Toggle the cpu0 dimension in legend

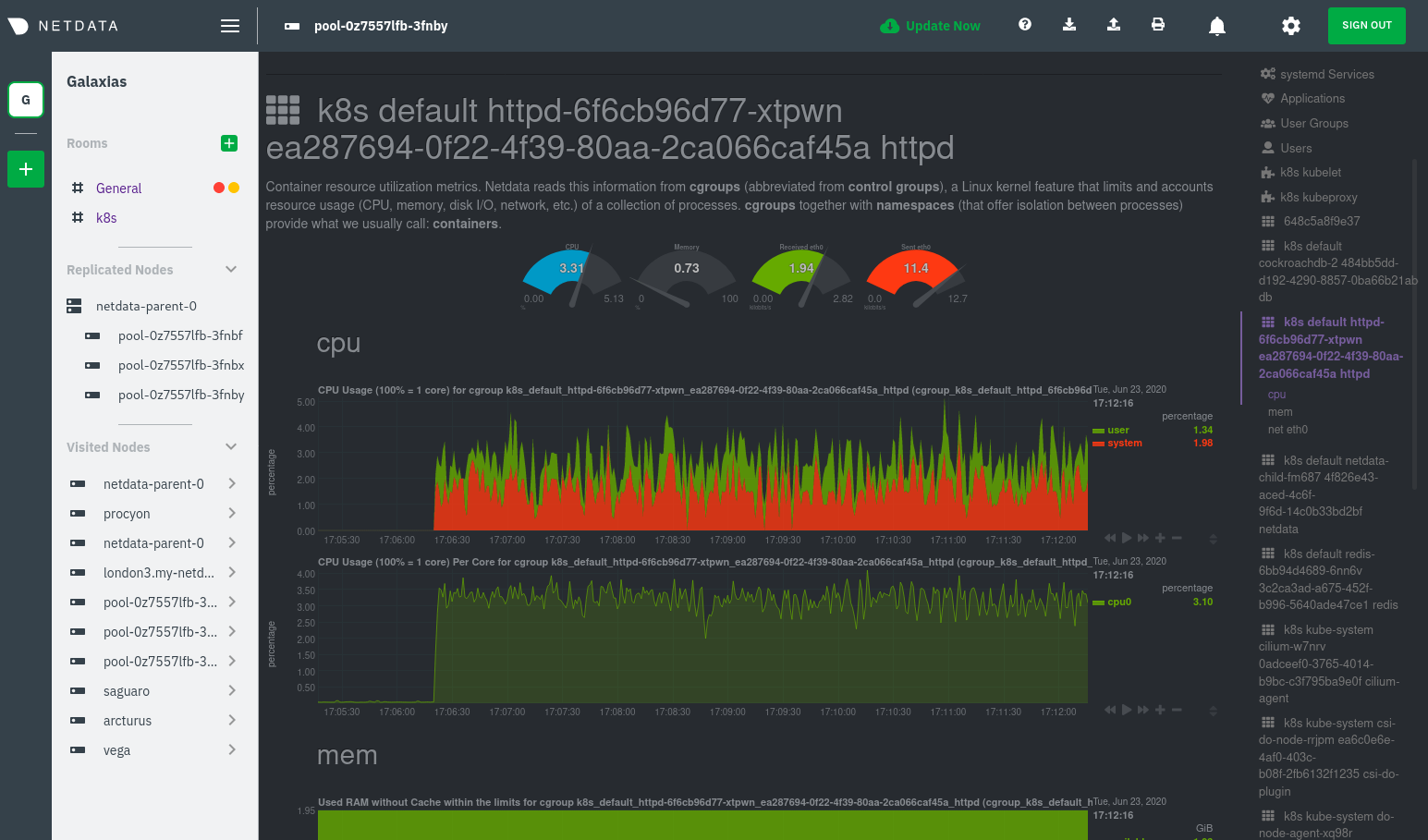1119,602
